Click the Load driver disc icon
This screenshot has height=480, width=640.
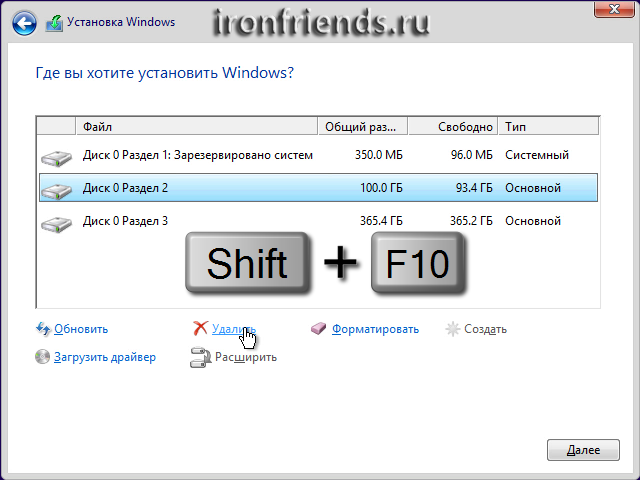pos(43,357)
